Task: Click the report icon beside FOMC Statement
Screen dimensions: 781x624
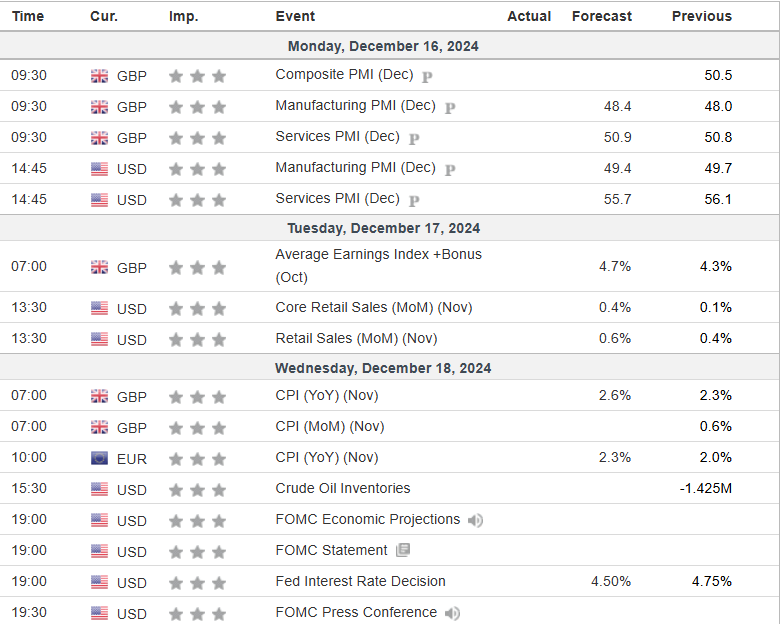Action: point(403,550)
